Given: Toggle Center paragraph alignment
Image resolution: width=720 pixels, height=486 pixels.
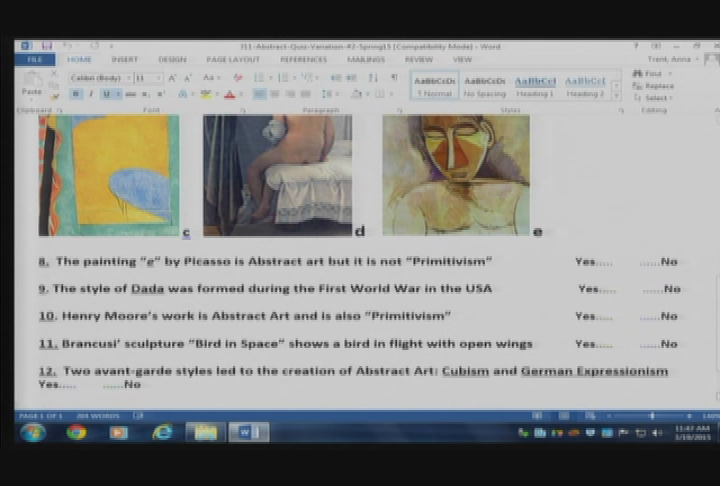Looking at the screenshot, I should tap(275, 94).
